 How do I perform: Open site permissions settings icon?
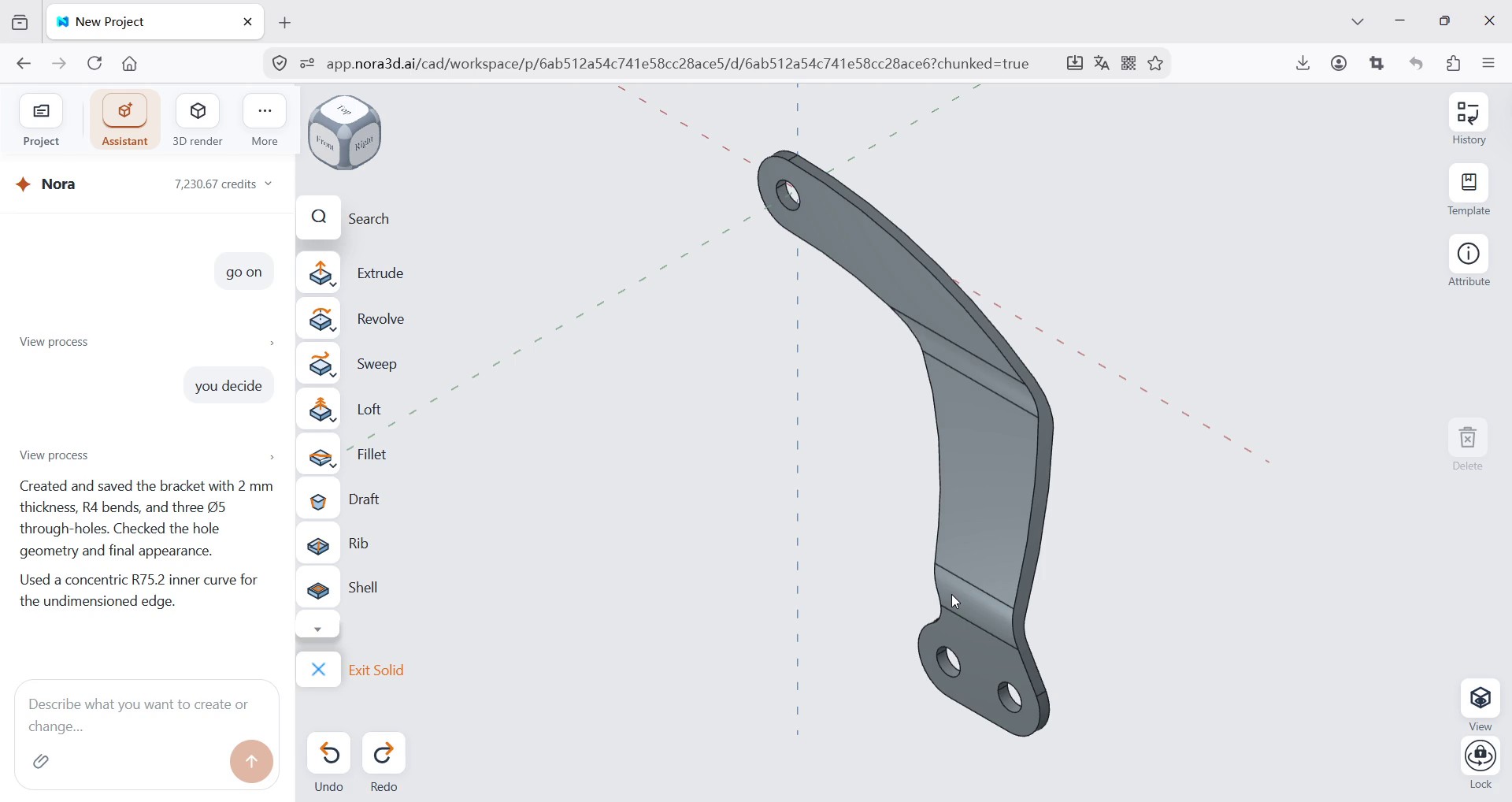click(308, 64)
